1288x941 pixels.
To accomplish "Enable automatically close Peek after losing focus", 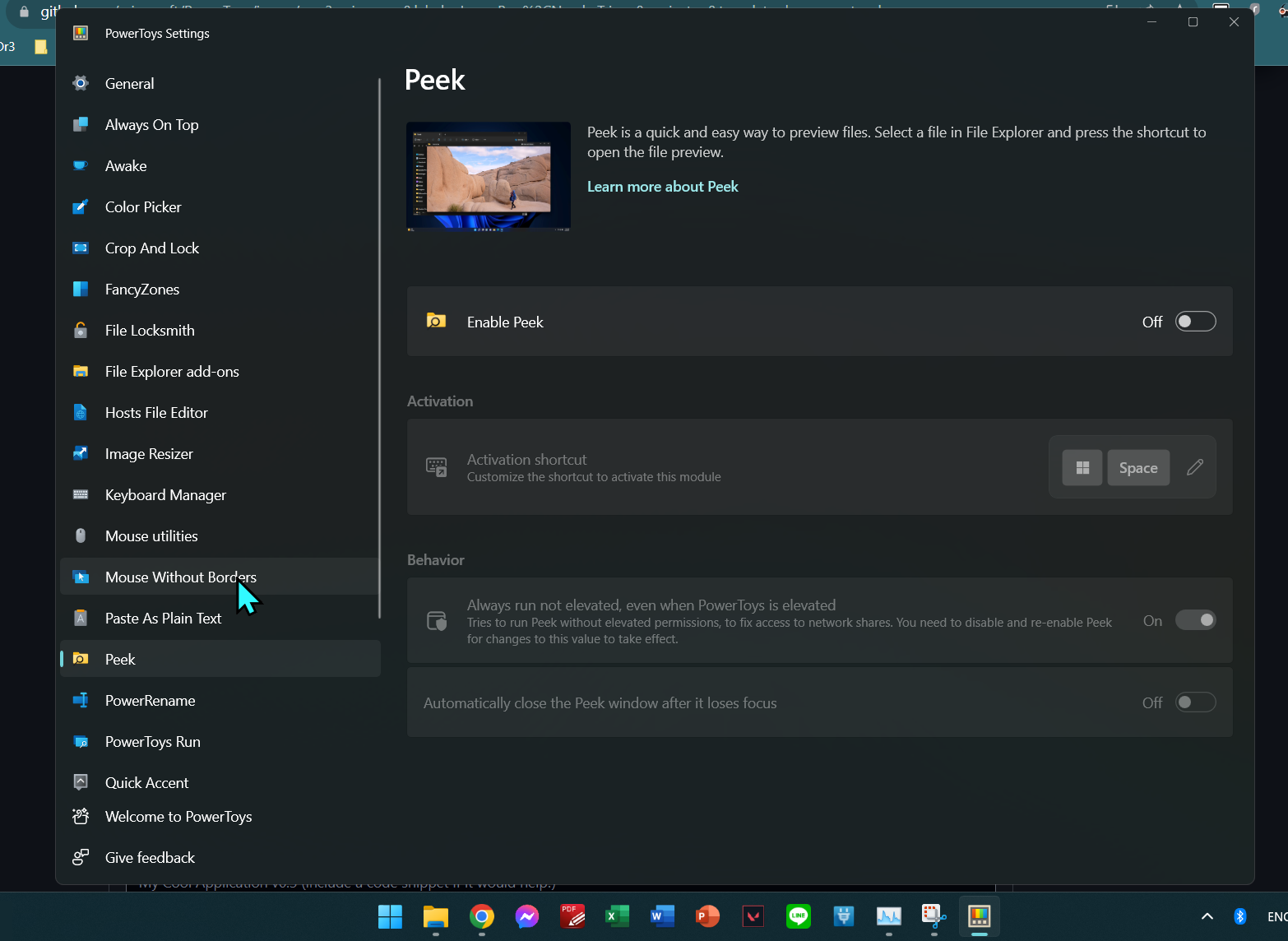I will click(x=1195, y=702).
